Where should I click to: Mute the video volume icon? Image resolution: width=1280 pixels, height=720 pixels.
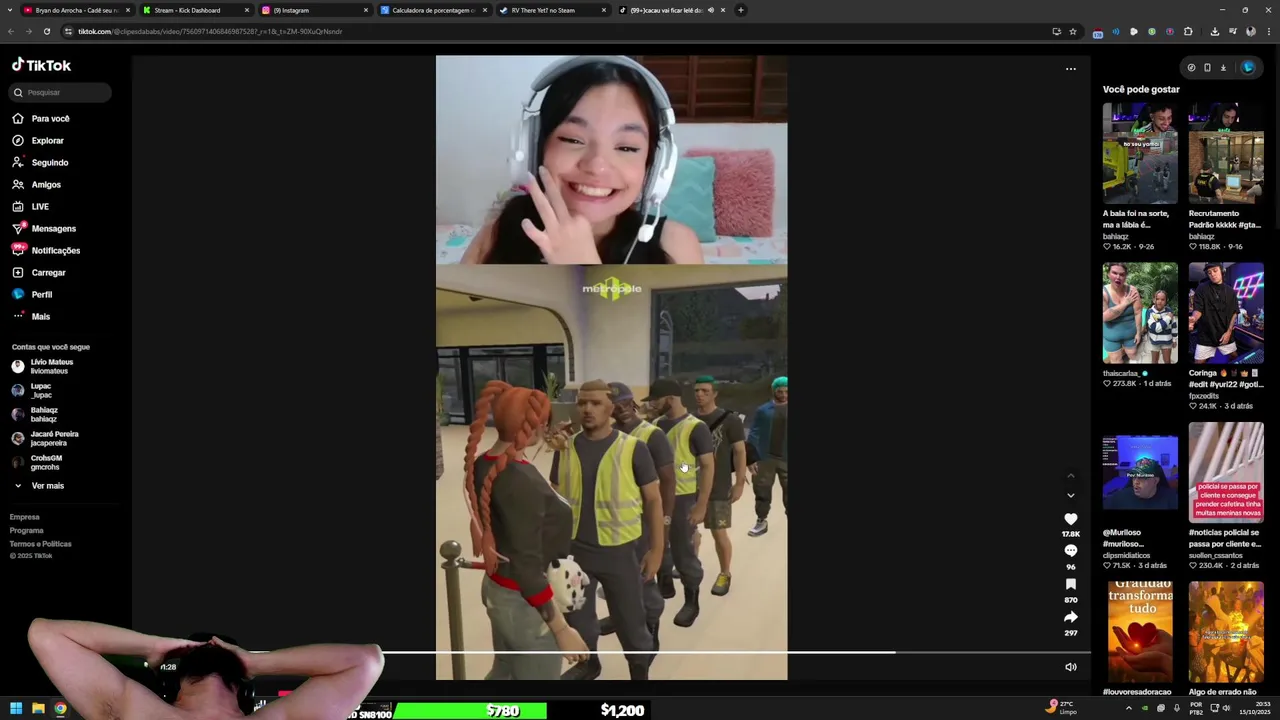[1070, 667]
